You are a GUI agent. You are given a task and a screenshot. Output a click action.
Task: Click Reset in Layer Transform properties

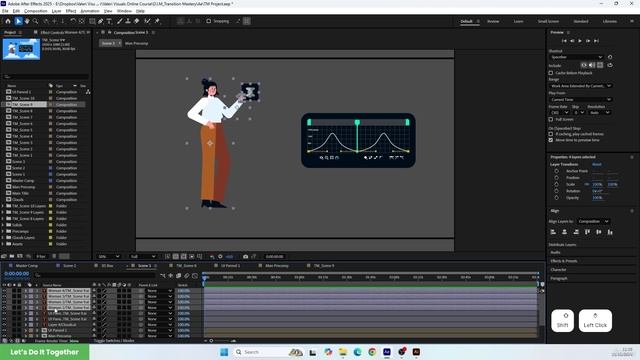[x=597, y=164]
